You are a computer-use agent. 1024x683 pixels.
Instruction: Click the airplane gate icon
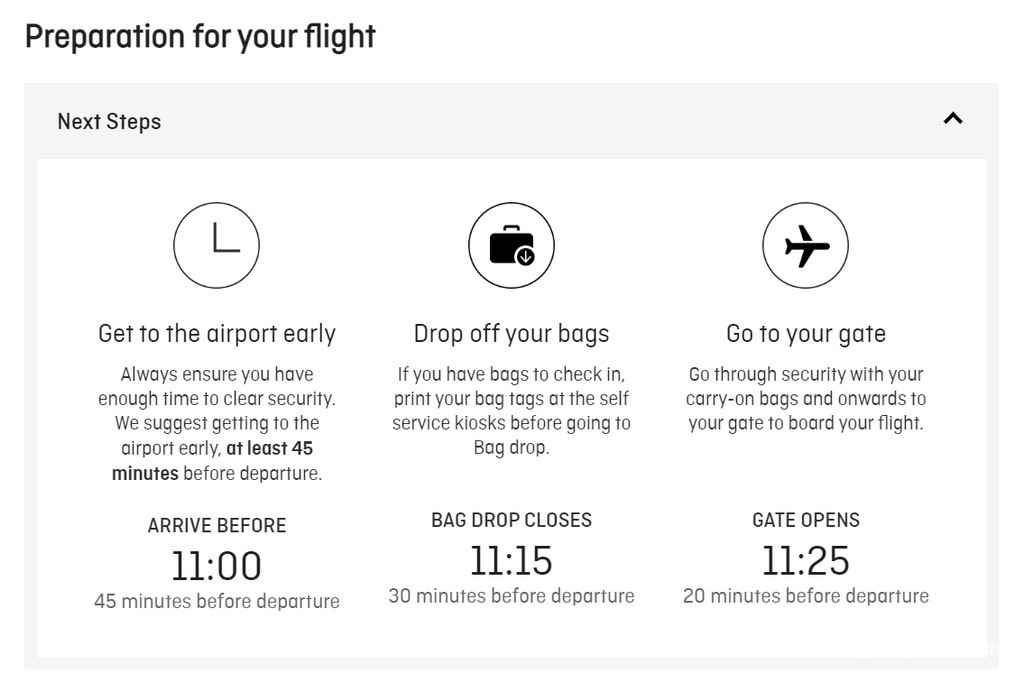click(x=805, y=246)
